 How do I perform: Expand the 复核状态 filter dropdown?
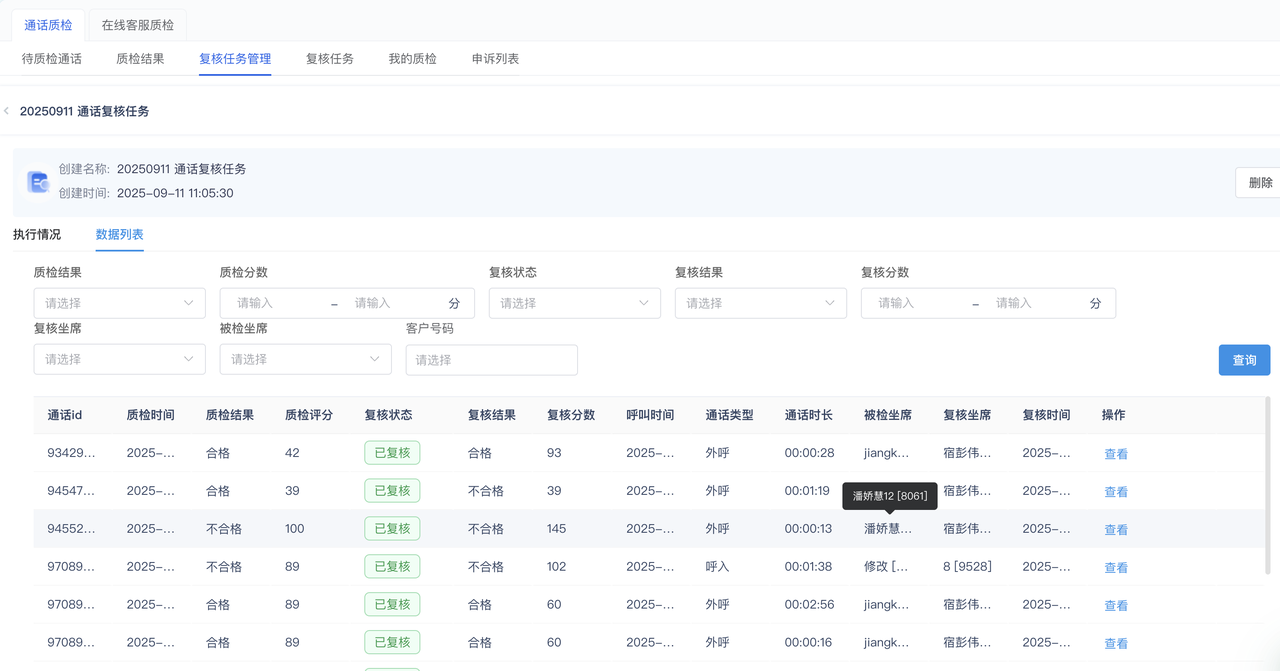coord(574,303)
